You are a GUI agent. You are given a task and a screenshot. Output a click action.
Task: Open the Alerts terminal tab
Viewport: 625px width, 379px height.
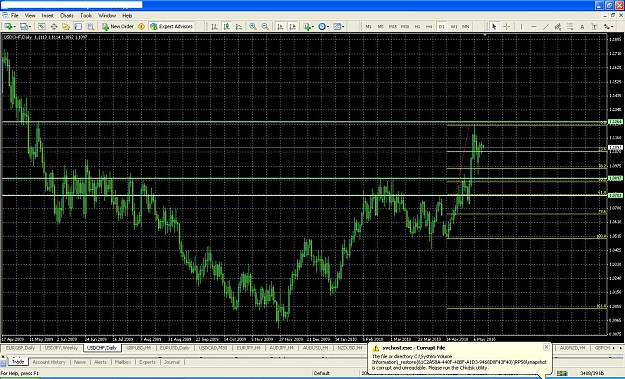[100, 362]
